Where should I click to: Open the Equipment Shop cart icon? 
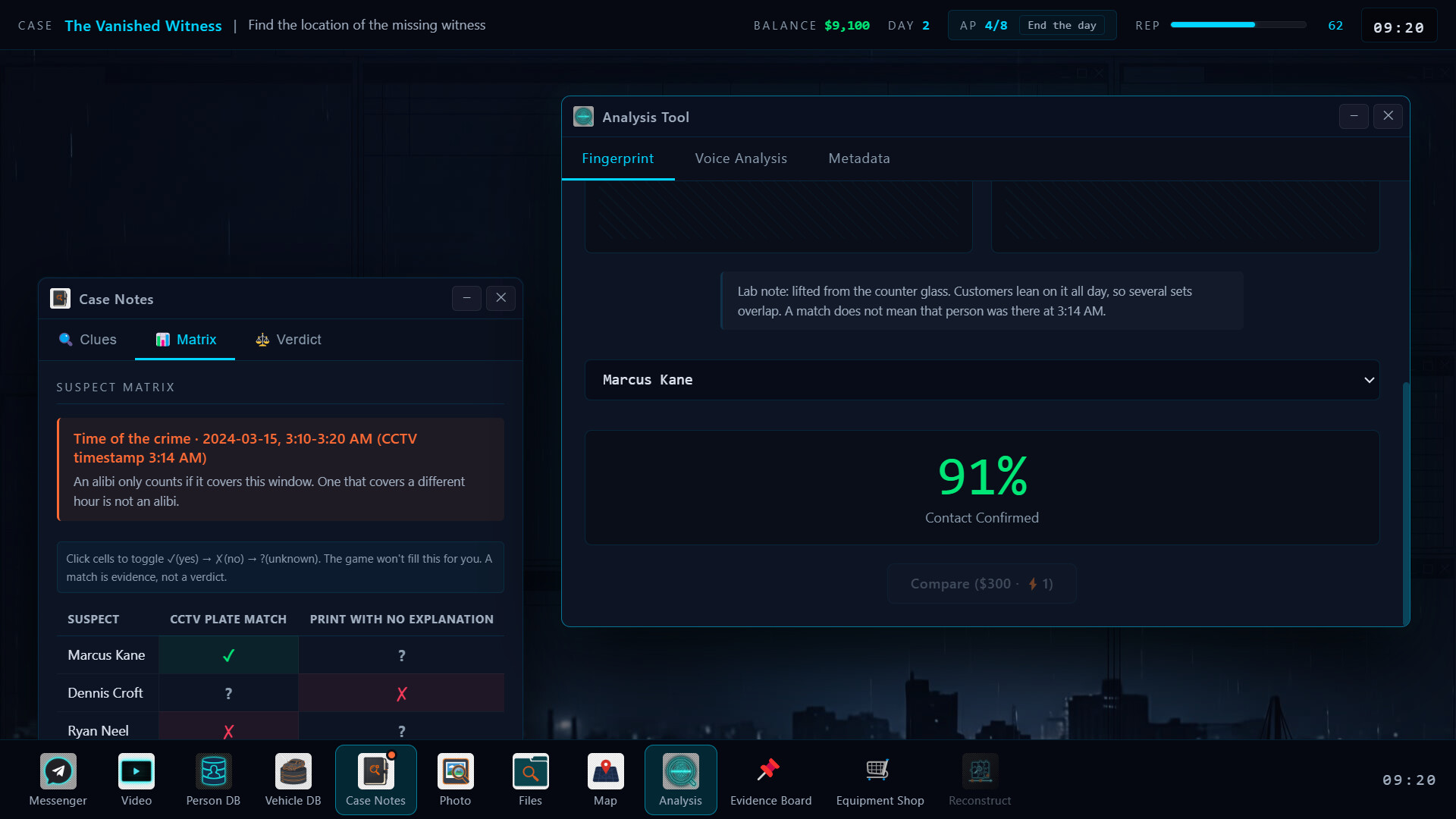pos(880,780)
